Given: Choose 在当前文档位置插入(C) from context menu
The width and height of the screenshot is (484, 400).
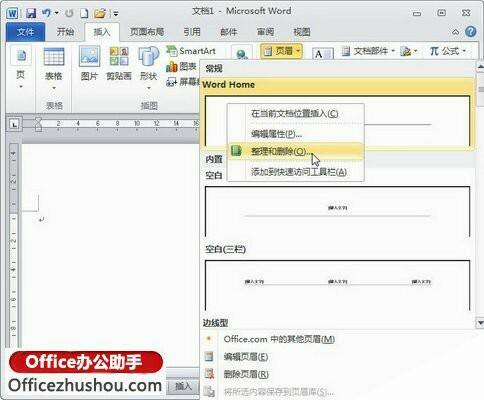Looking at the screenshot, I should pos(295,114).
